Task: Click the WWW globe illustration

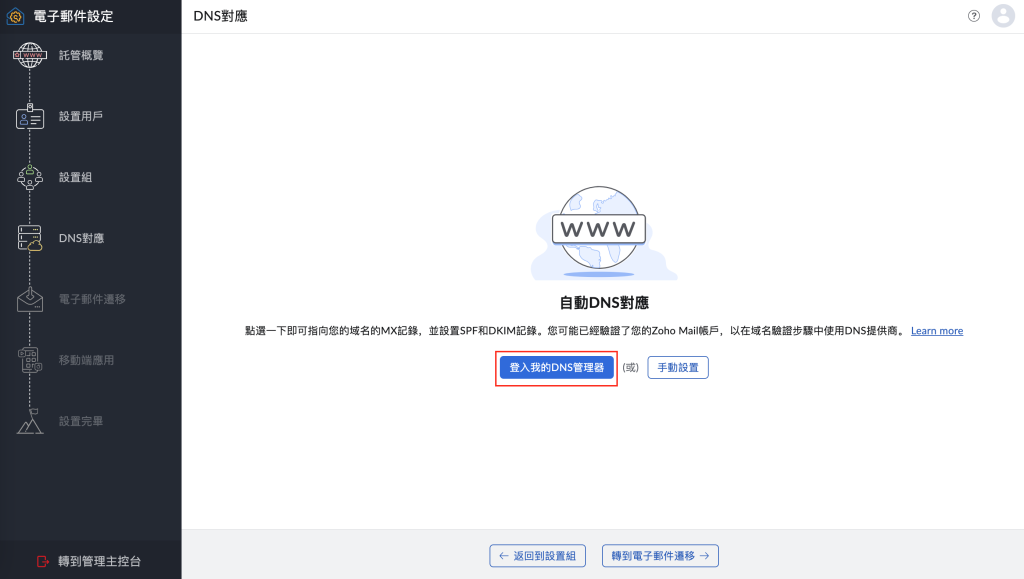Action: (x=604, y=233)
